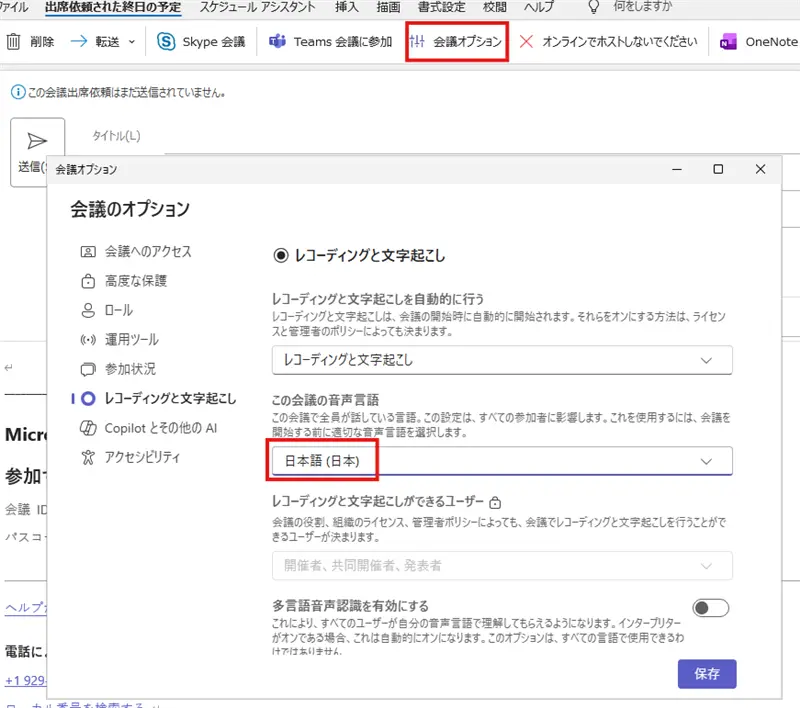Click the lock icon beside レコーディングと文字起こしができるユーザー
The height and width of the screenshot is (708, 800).
click(x=494, y=502)
